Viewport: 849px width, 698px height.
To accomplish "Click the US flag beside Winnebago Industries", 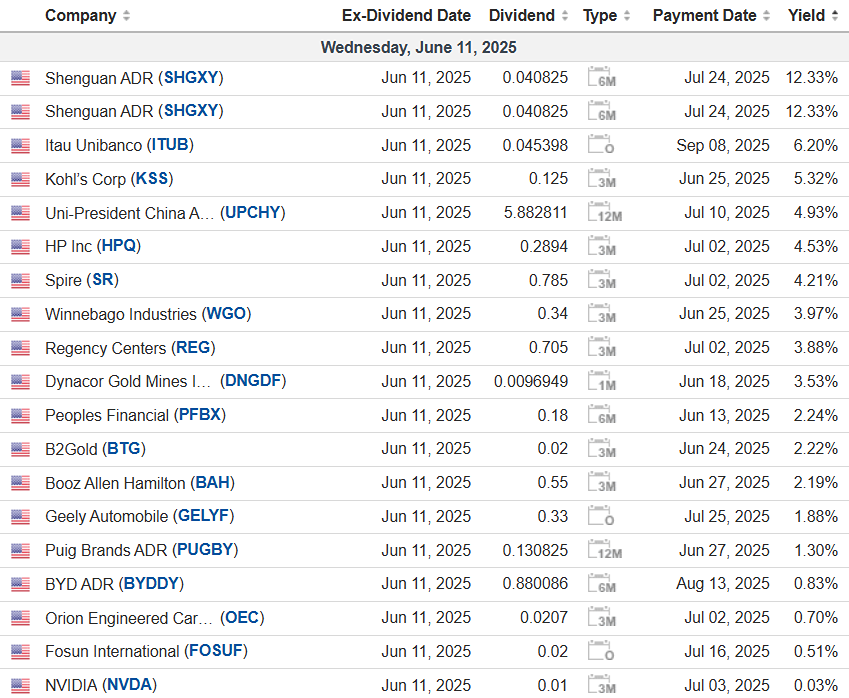I will [20, 315].
